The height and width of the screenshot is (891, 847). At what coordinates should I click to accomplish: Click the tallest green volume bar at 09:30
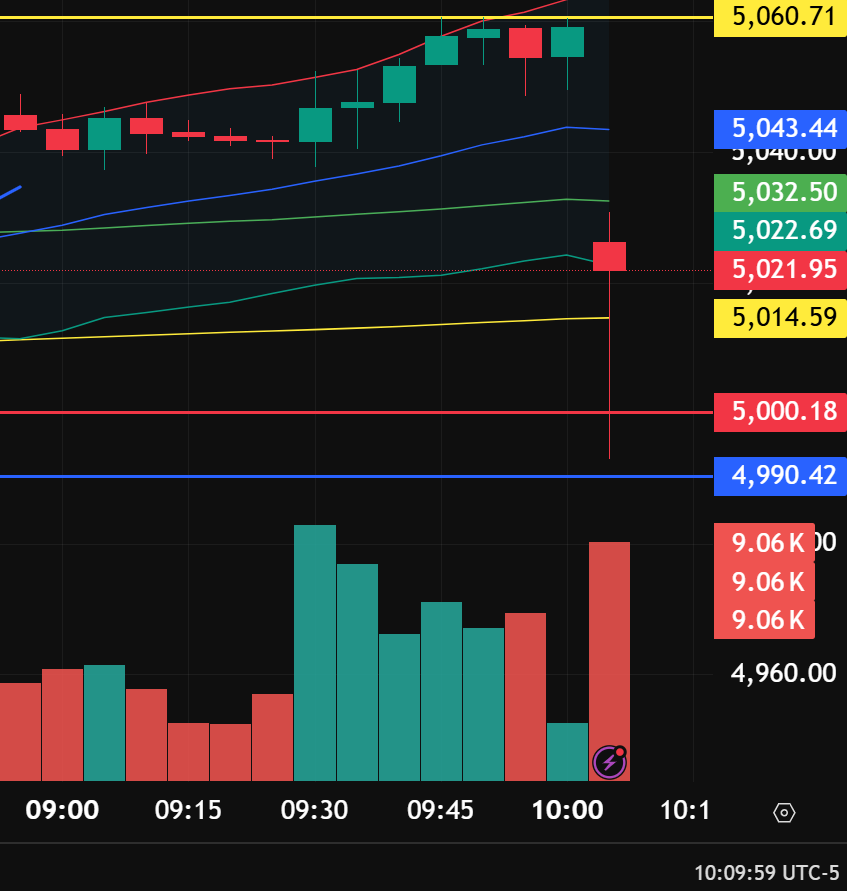coord(315,653)
